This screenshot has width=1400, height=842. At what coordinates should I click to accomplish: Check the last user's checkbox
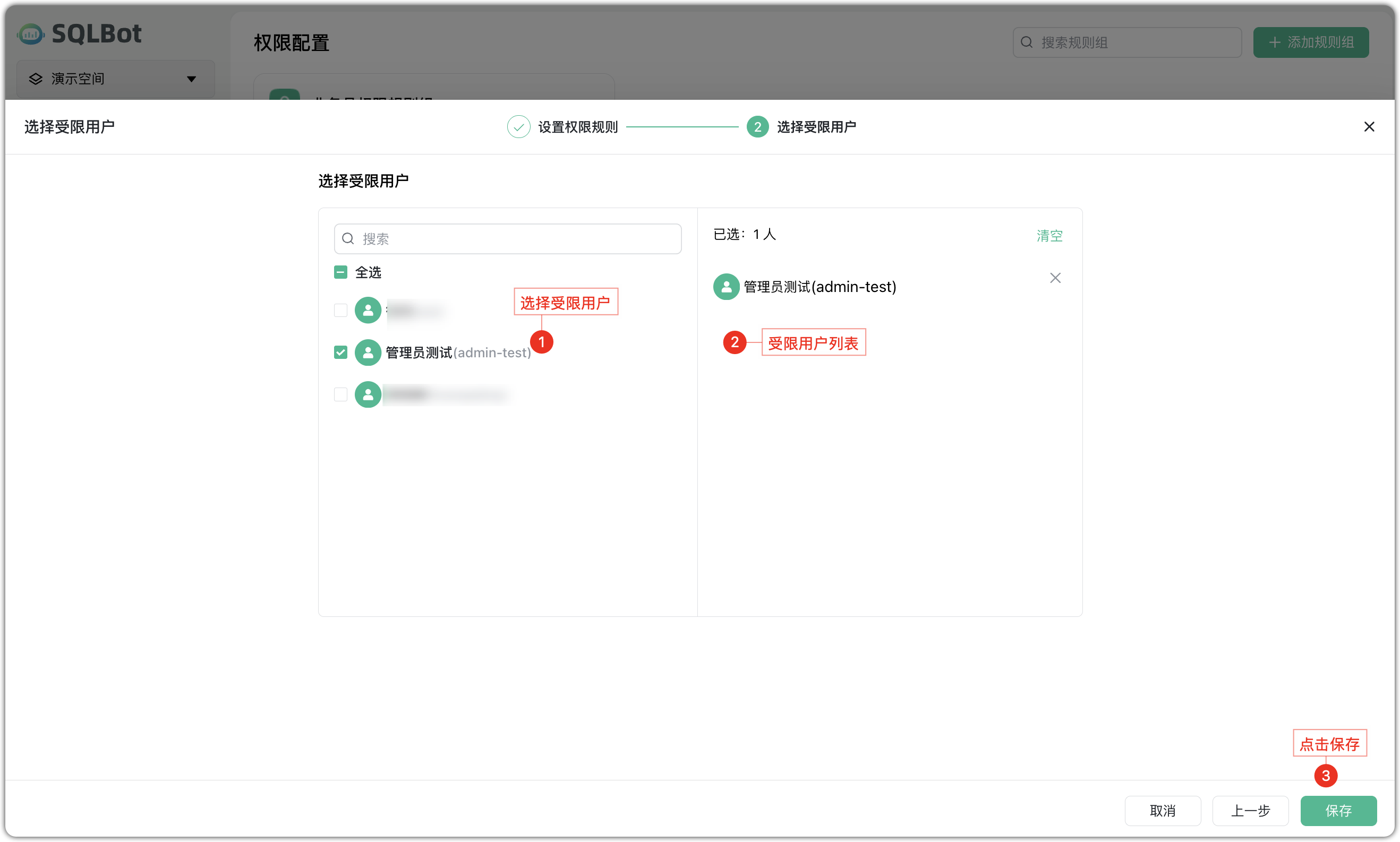point(340,394)
